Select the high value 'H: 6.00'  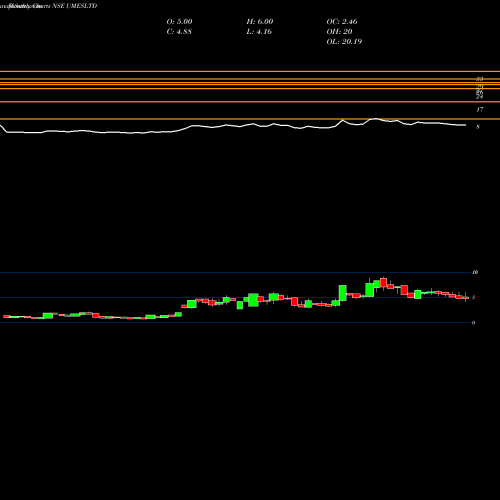click(x=260, y=22)
